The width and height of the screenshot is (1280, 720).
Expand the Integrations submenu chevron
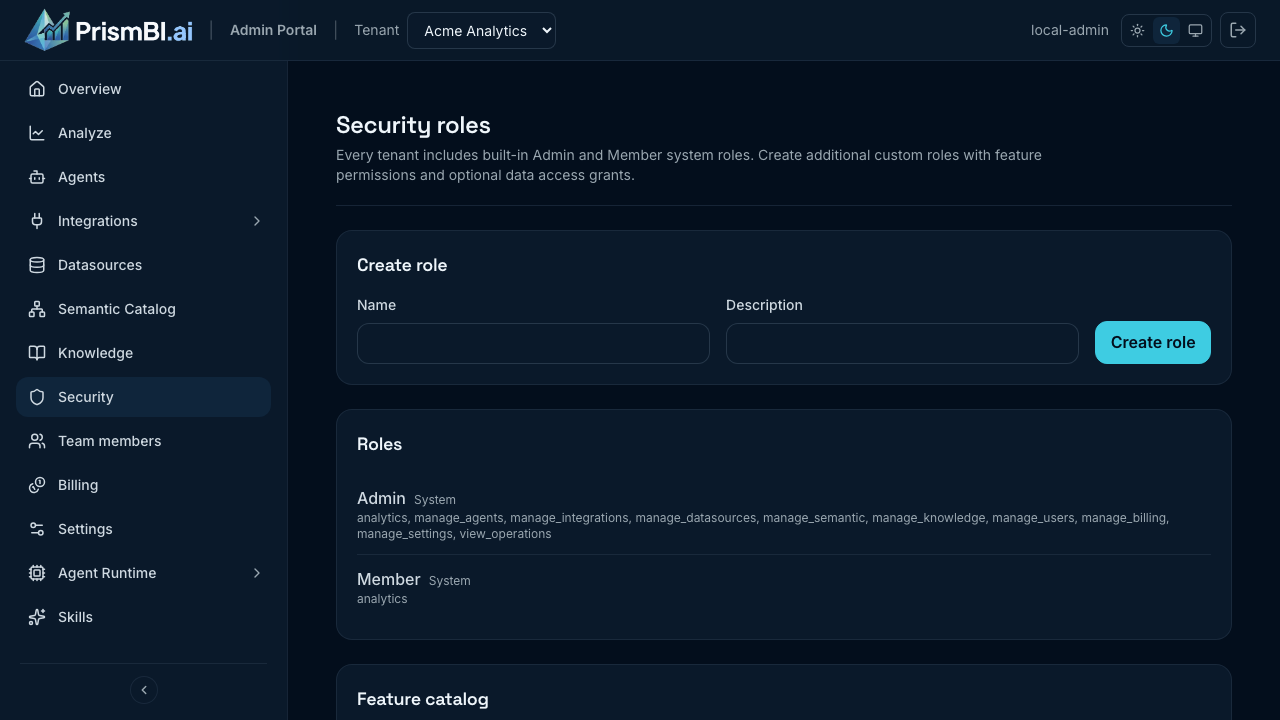coord(257,221)
